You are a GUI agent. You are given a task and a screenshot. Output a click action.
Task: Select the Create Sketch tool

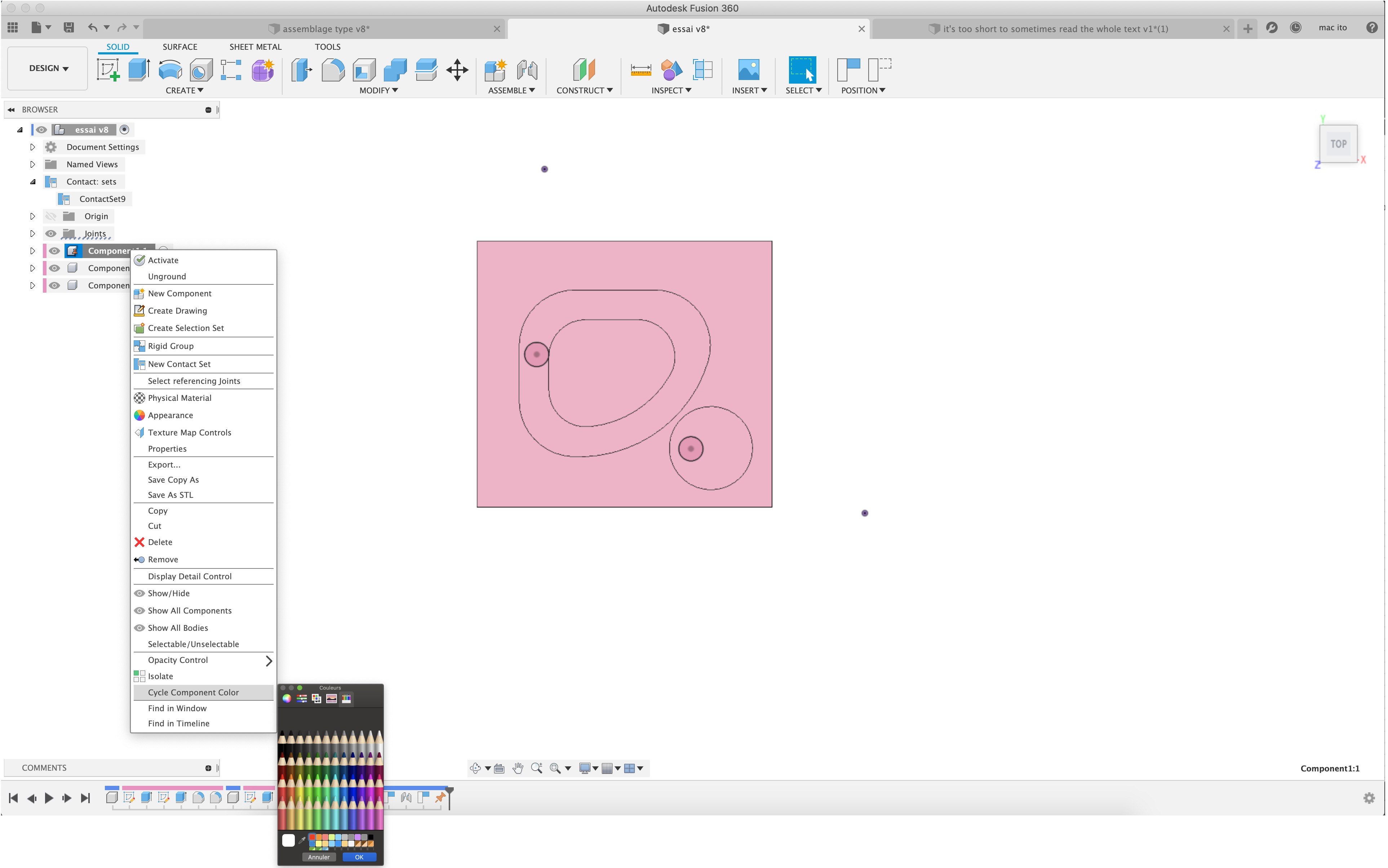(108, 70)
